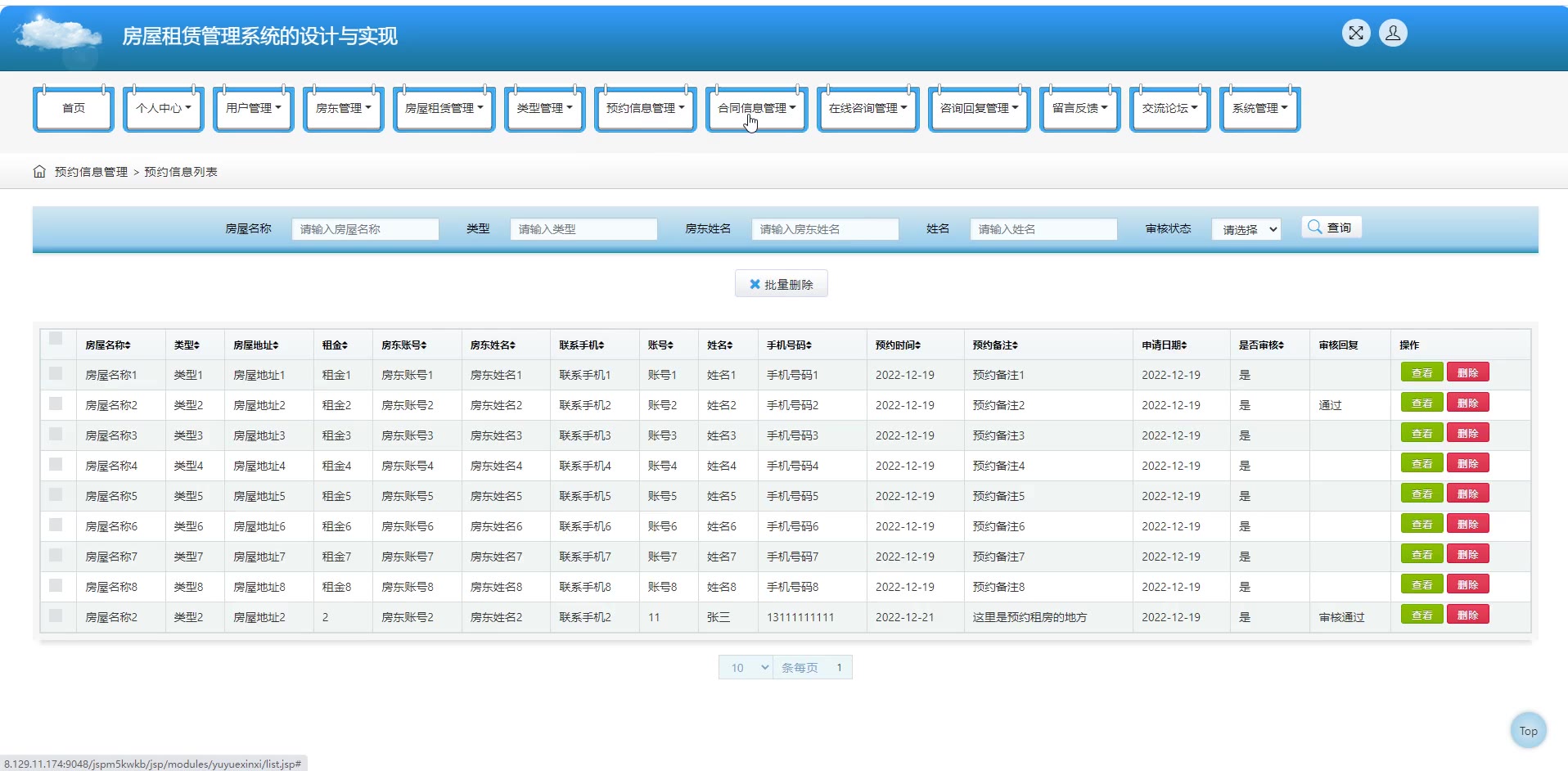
Task: Open the 留言反馈 menu
Action: click(x=1080, y=108)
